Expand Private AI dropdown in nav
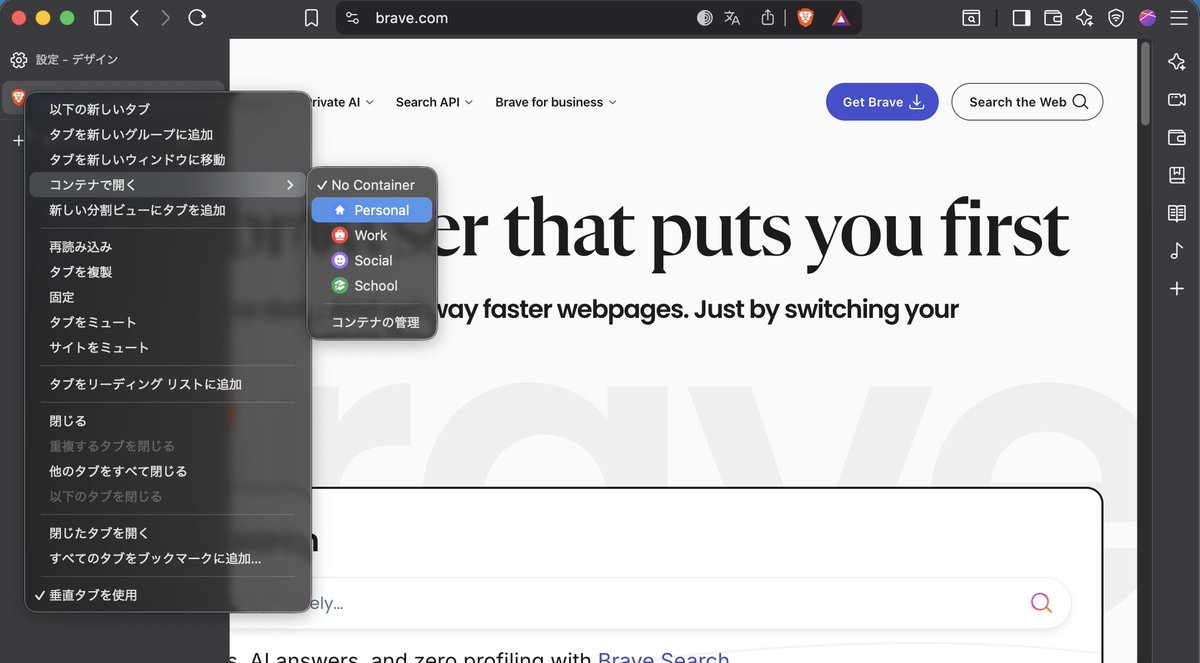Image resolution: width=1200 pixels, height=663 pixels. click(x=340, y=102)
